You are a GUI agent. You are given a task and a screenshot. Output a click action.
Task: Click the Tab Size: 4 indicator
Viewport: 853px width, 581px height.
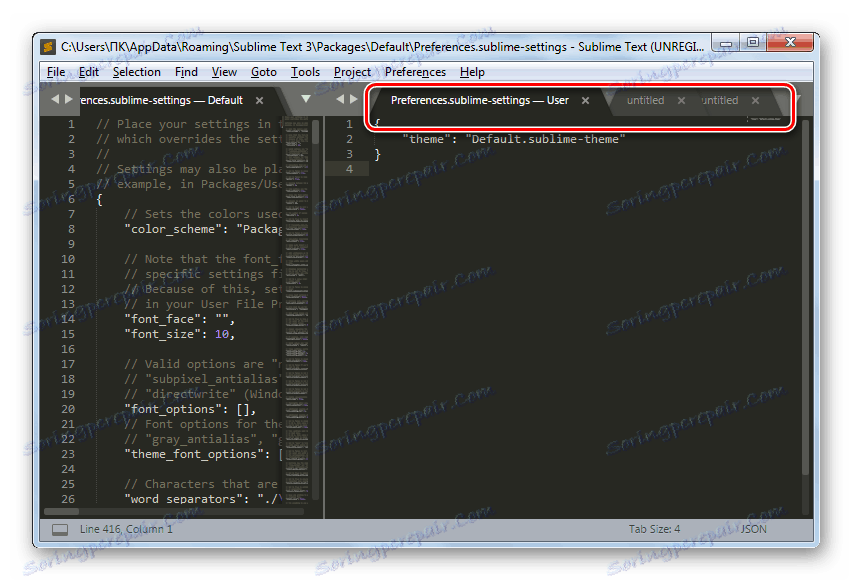pos(655,528)
